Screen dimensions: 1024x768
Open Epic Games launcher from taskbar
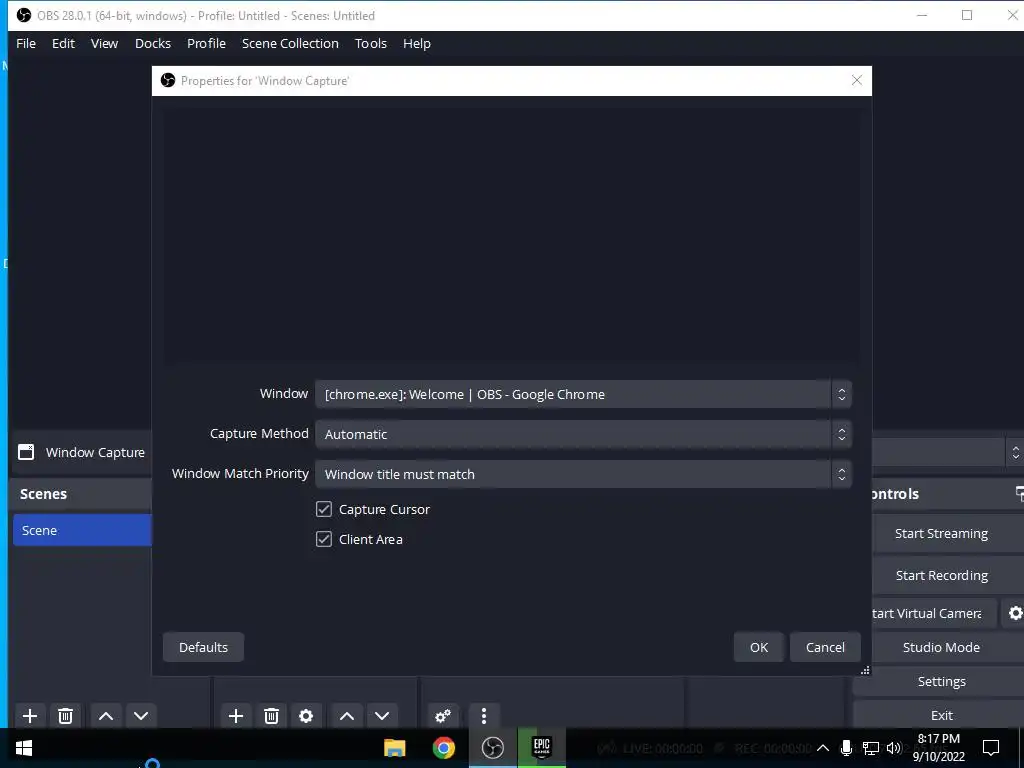tap(541, 748)
